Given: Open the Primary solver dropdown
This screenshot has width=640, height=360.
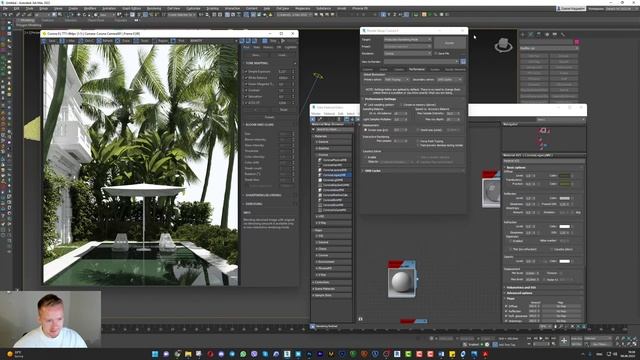Looking at the screenshot, I should tap(396, 80).
